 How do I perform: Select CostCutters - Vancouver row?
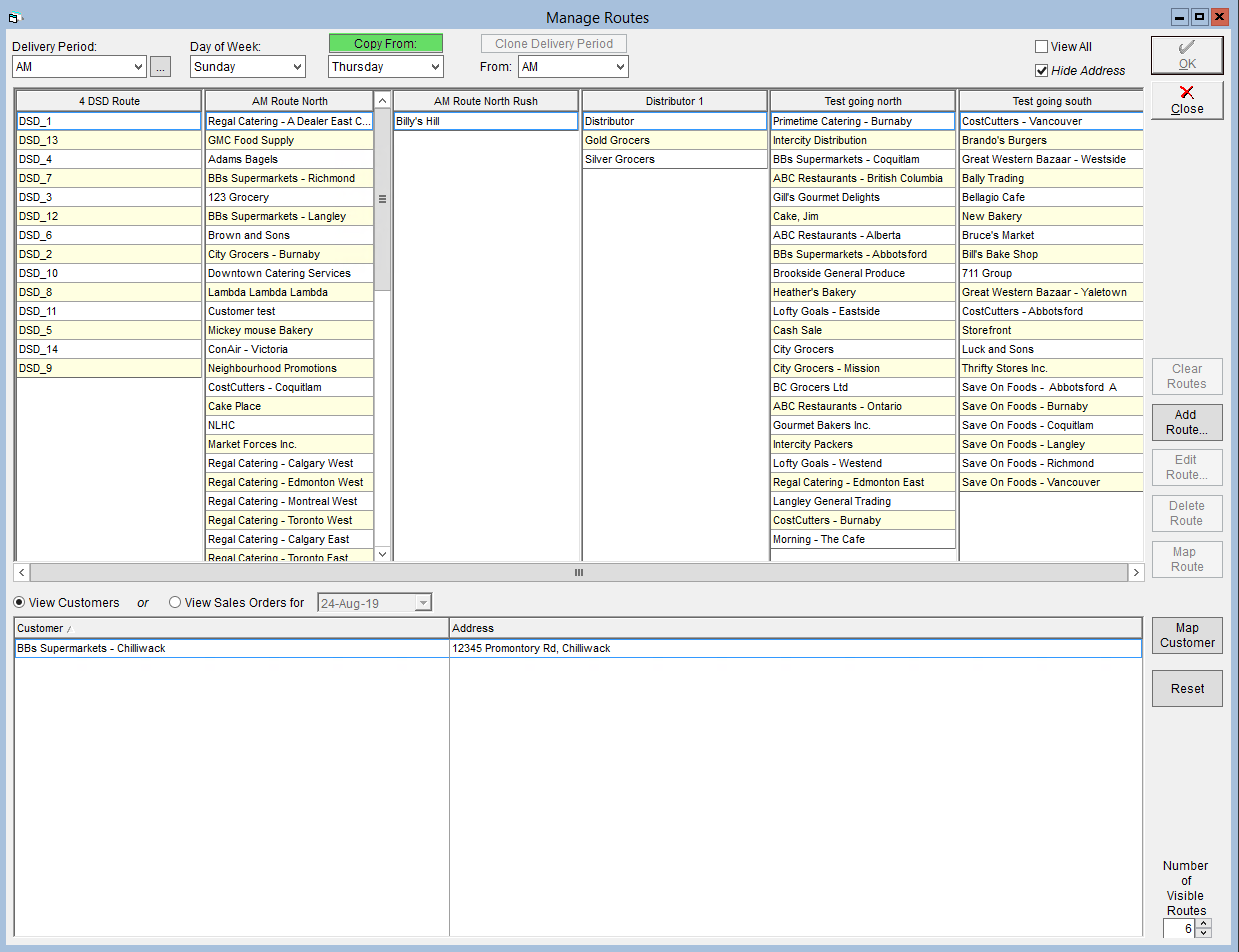tap(1051, 121)
